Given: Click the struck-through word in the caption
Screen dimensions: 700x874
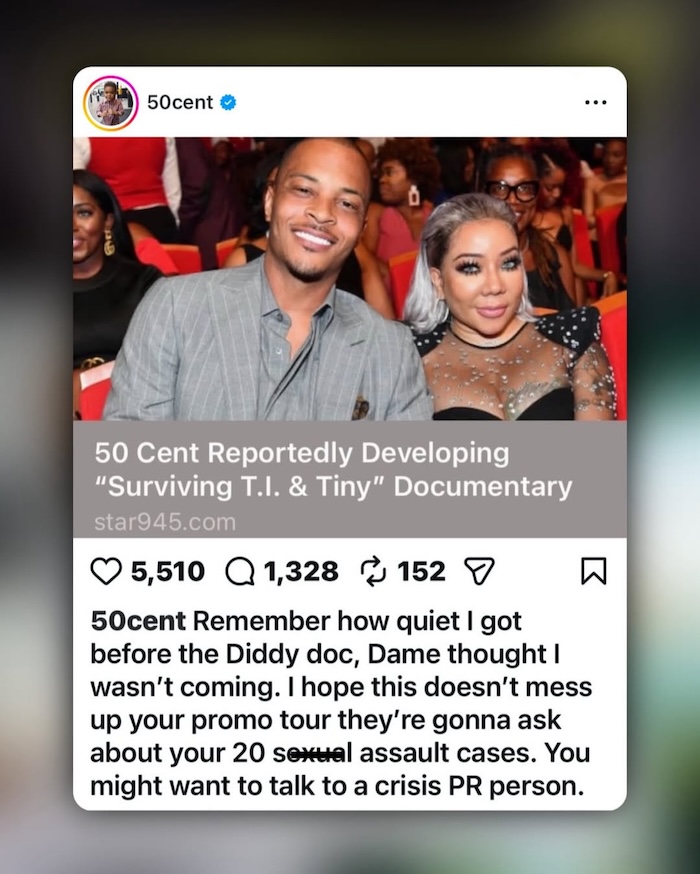Looking at the screenshot, I should coord(313,753).
